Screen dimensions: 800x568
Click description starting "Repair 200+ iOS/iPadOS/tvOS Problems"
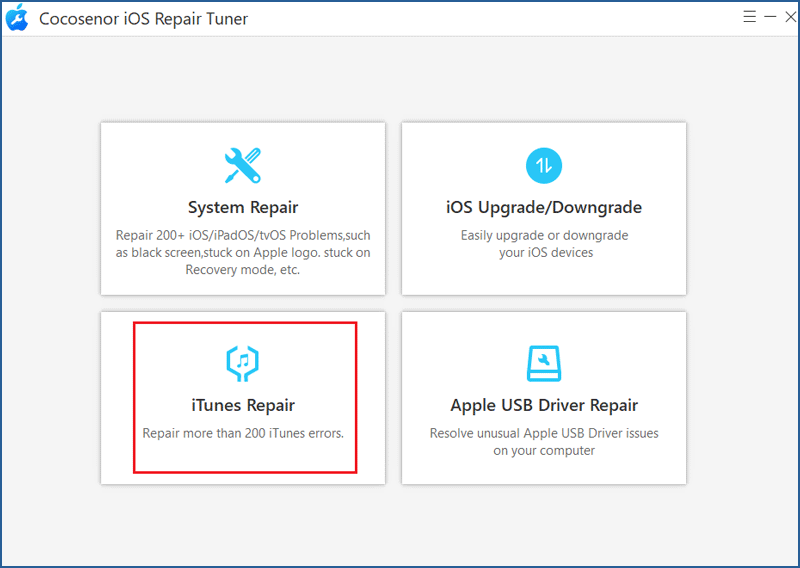coord(243,253)
